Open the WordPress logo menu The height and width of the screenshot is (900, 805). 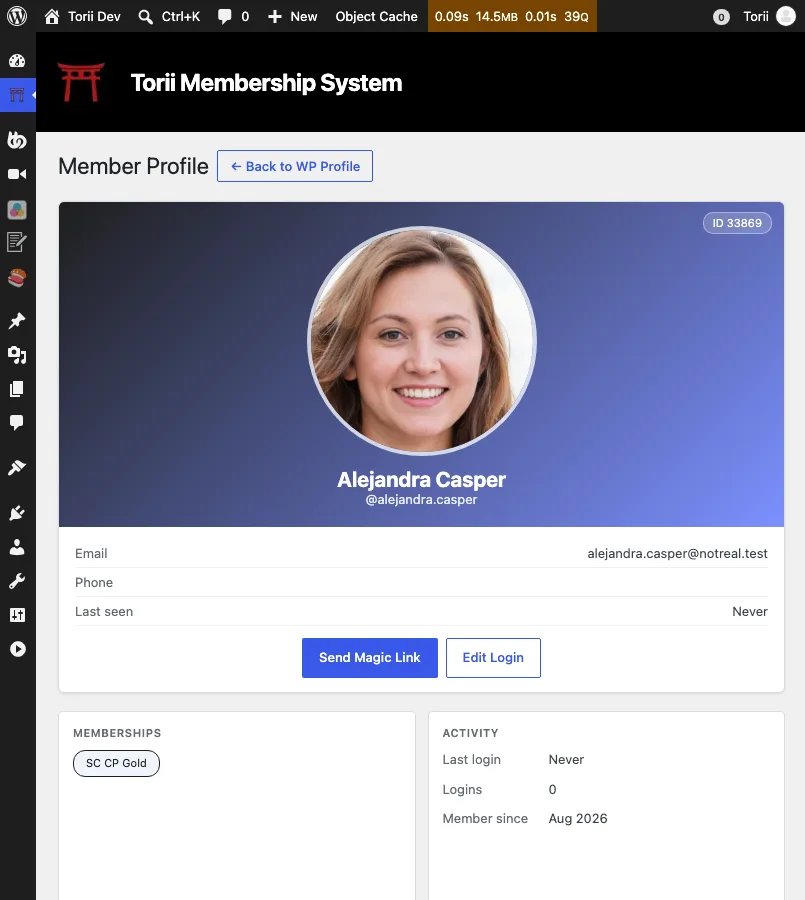[17, 16]
